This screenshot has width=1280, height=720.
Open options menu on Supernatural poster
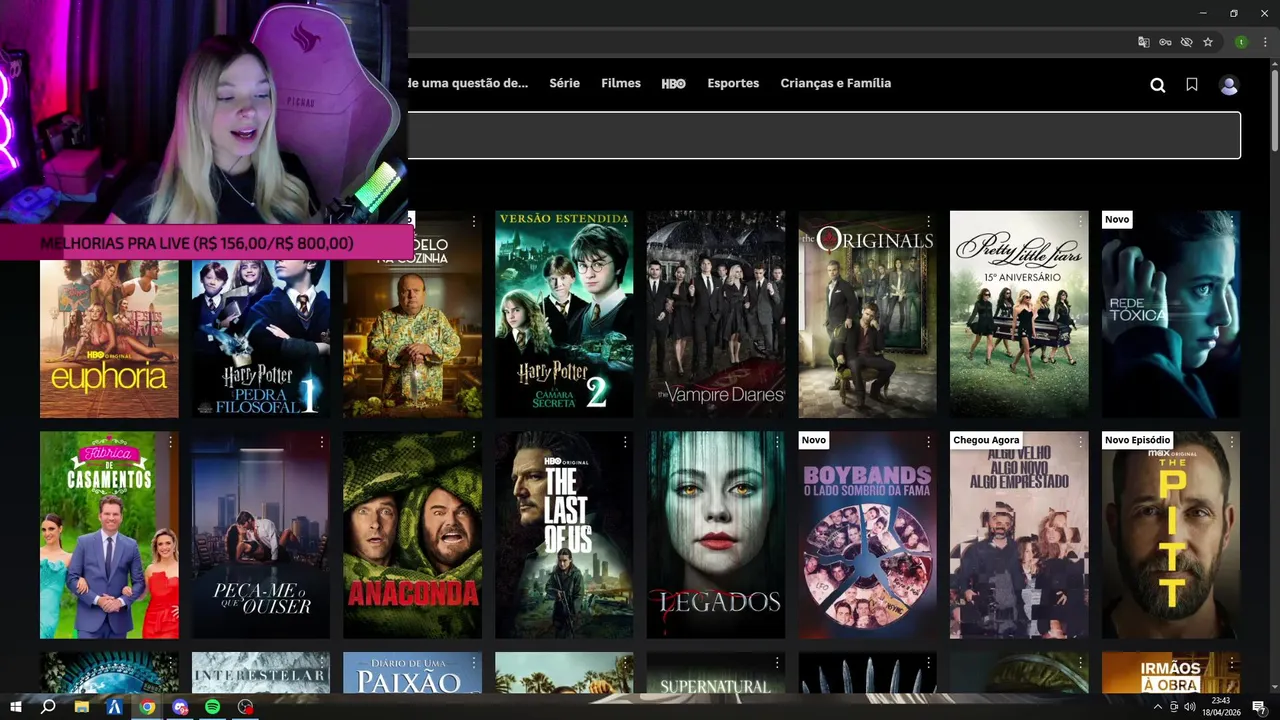pos(777,663)
